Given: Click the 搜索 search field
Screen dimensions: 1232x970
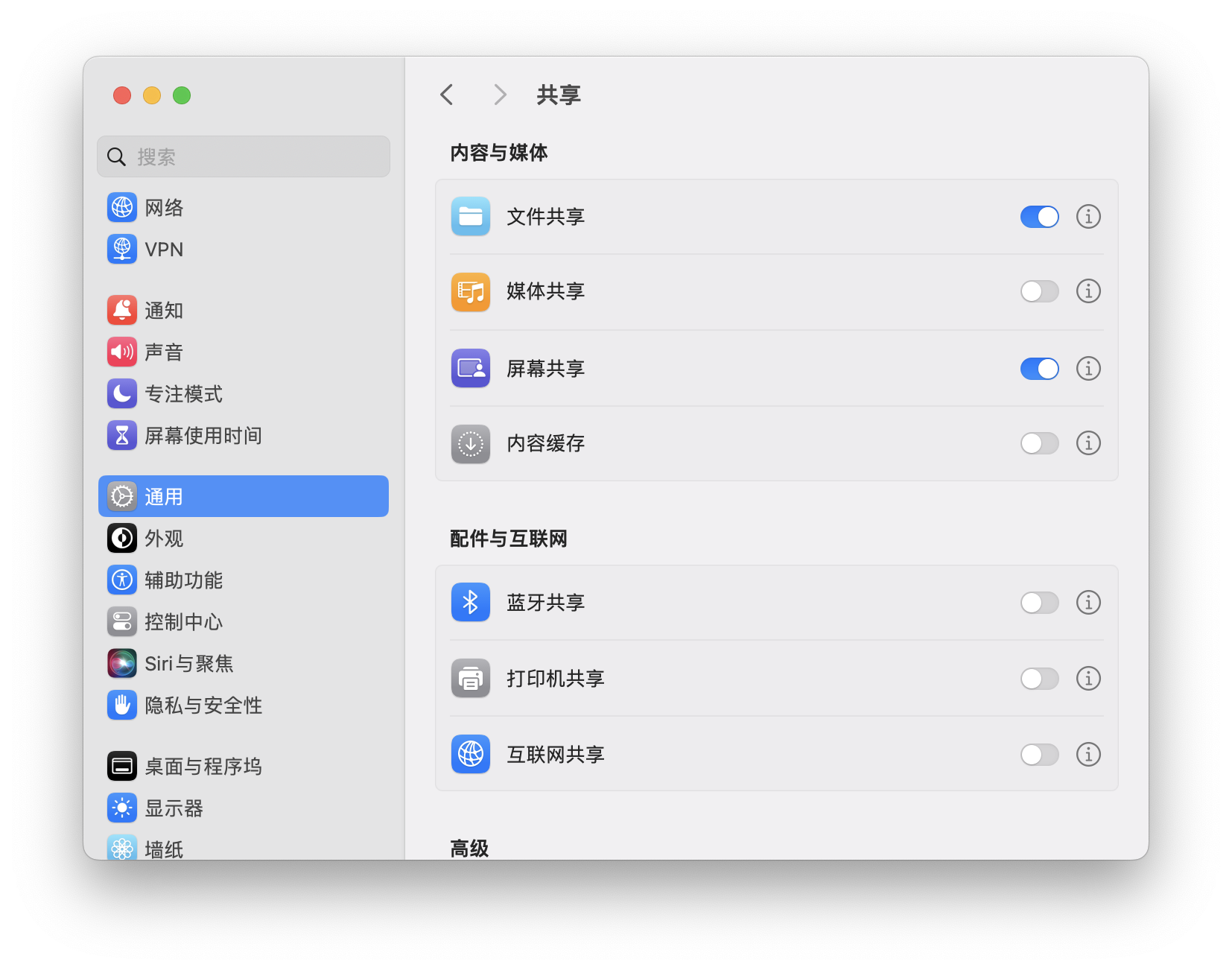Looking at the screenshot, I should 243,156.
